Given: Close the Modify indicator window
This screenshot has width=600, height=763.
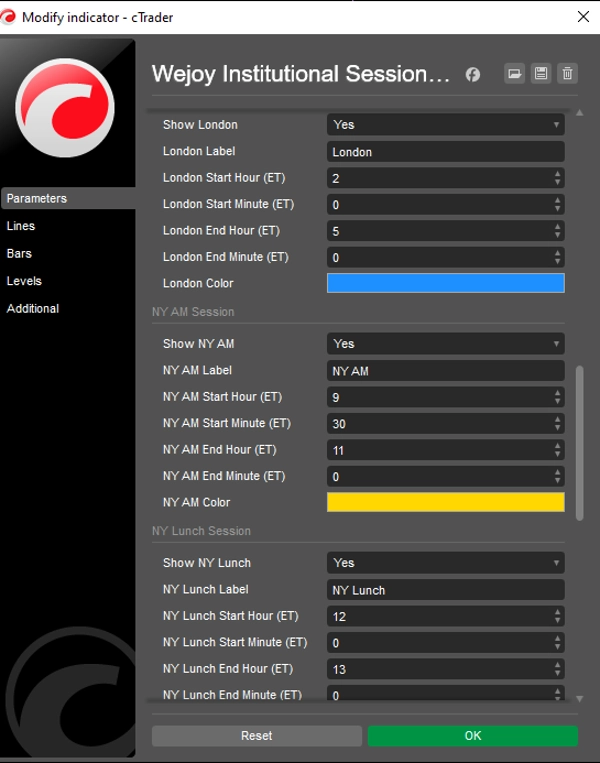Looking at the screenshot, I should point(582,16).
